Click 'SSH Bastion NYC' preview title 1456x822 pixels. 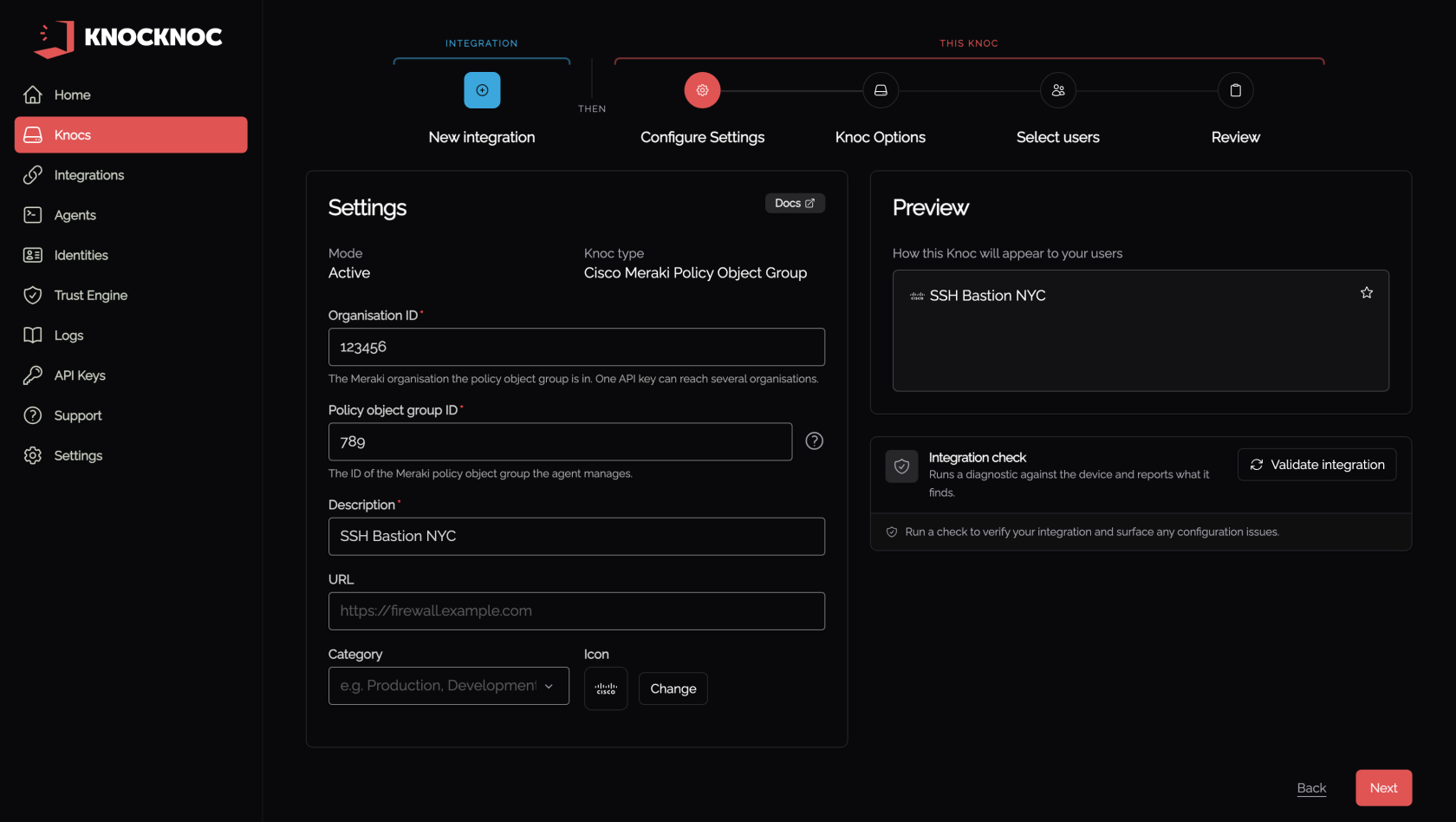[x=988, y=296]
